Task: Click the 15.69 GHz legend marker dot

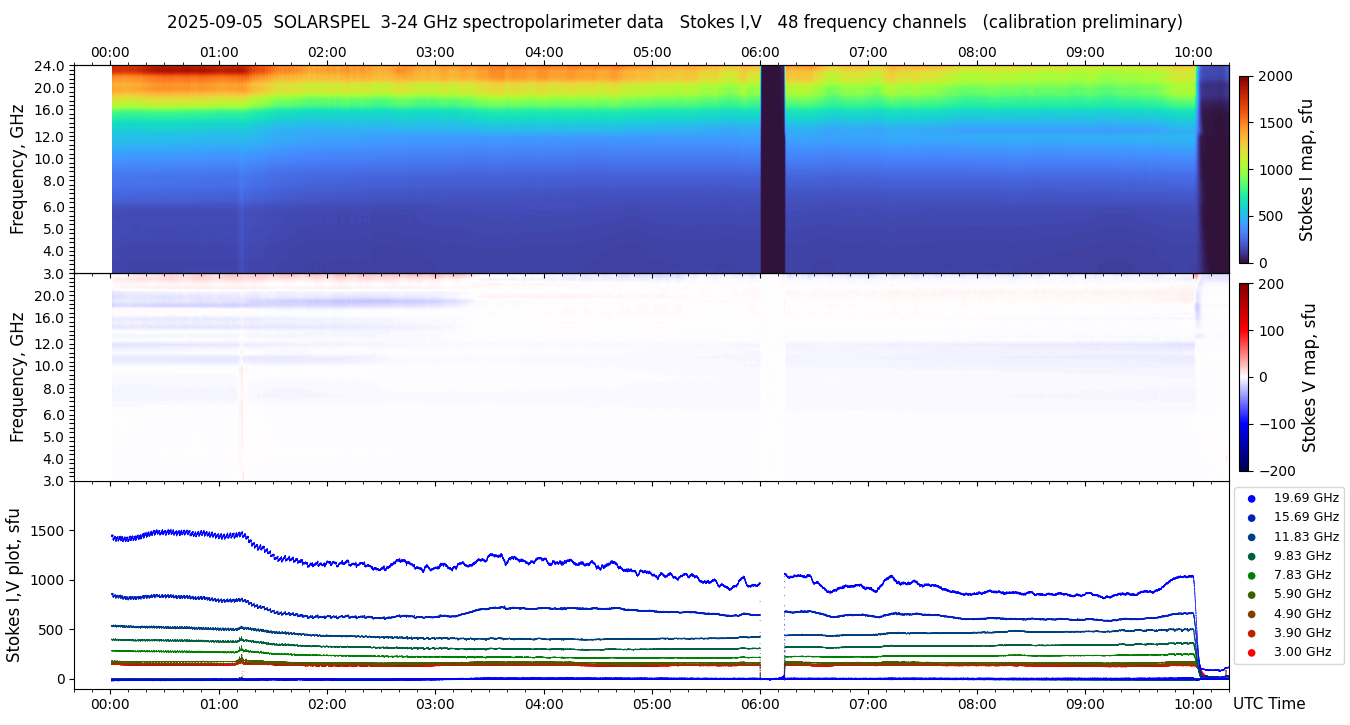Action: click(x=1251, y=518)
